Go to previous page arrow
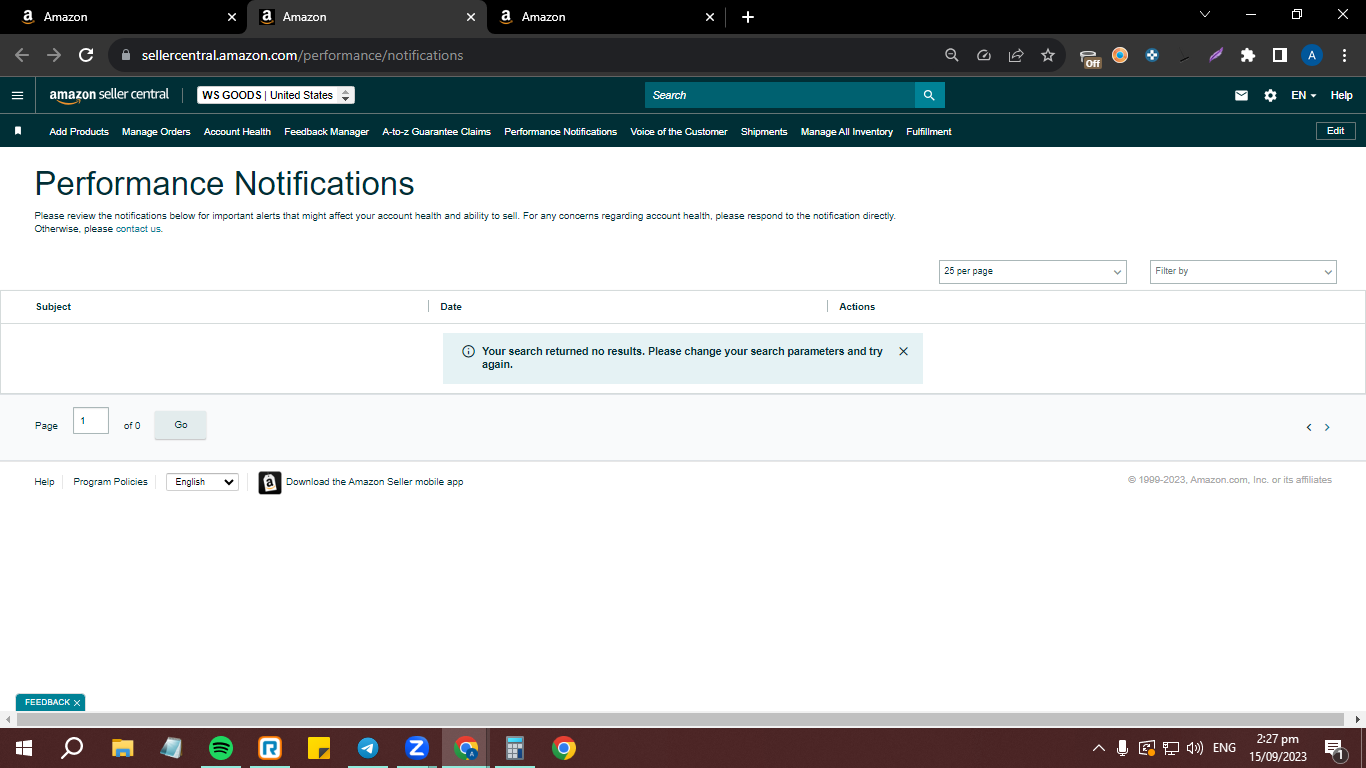The image size is (1366, 768). coord(1308,427)
